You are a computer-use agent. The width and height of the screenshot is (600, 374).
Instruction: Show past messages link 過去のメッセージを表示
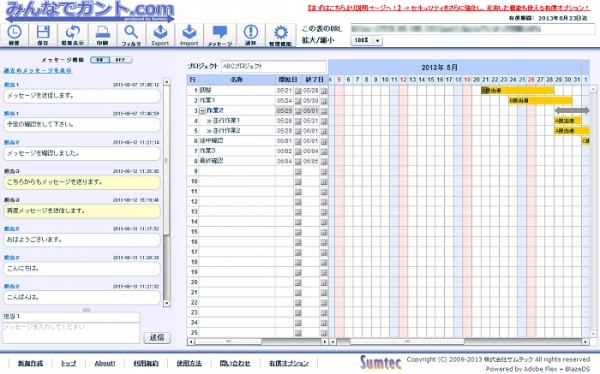[x=38, y=70]
